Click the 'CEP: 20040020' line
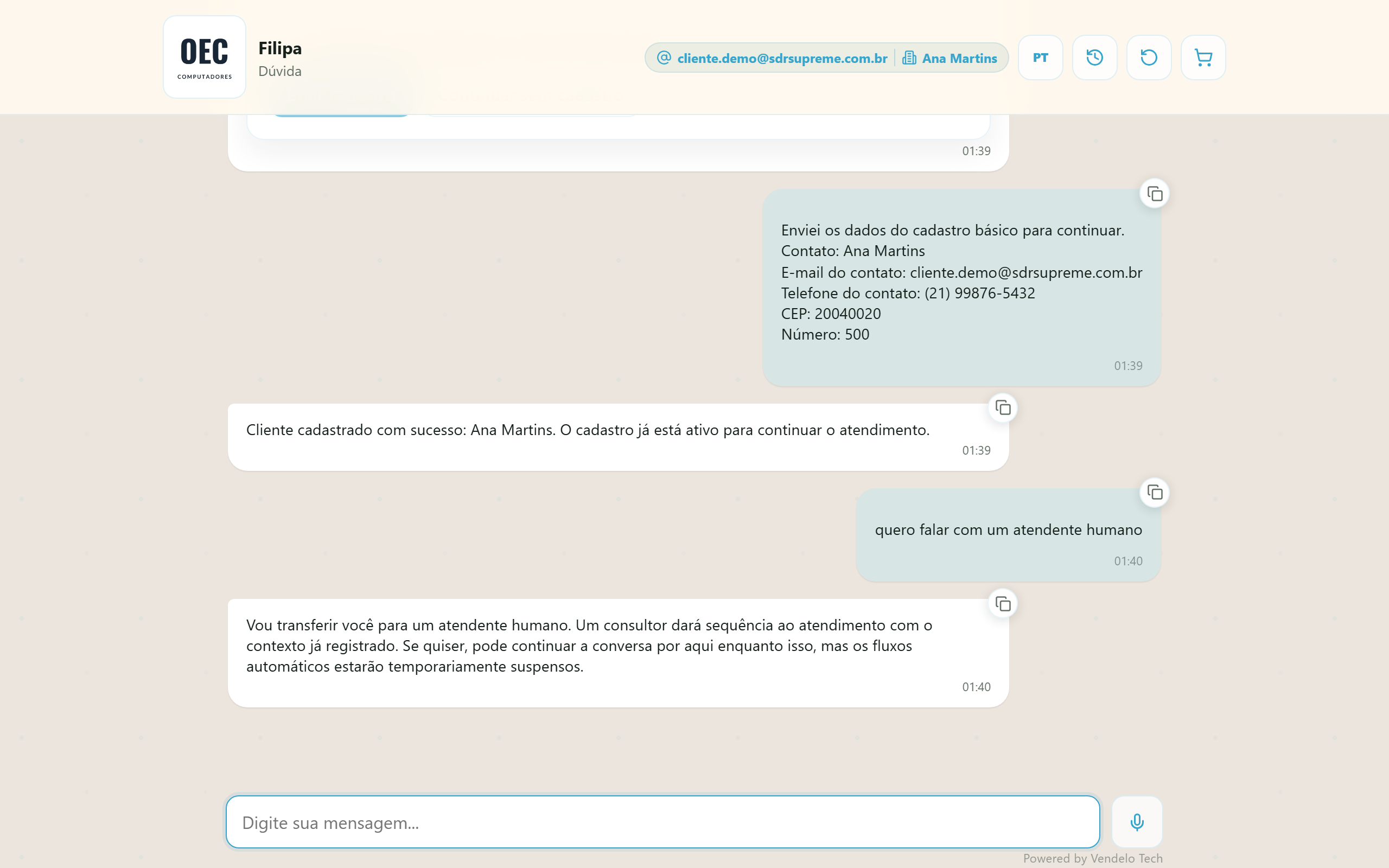 tap(831, 314)
